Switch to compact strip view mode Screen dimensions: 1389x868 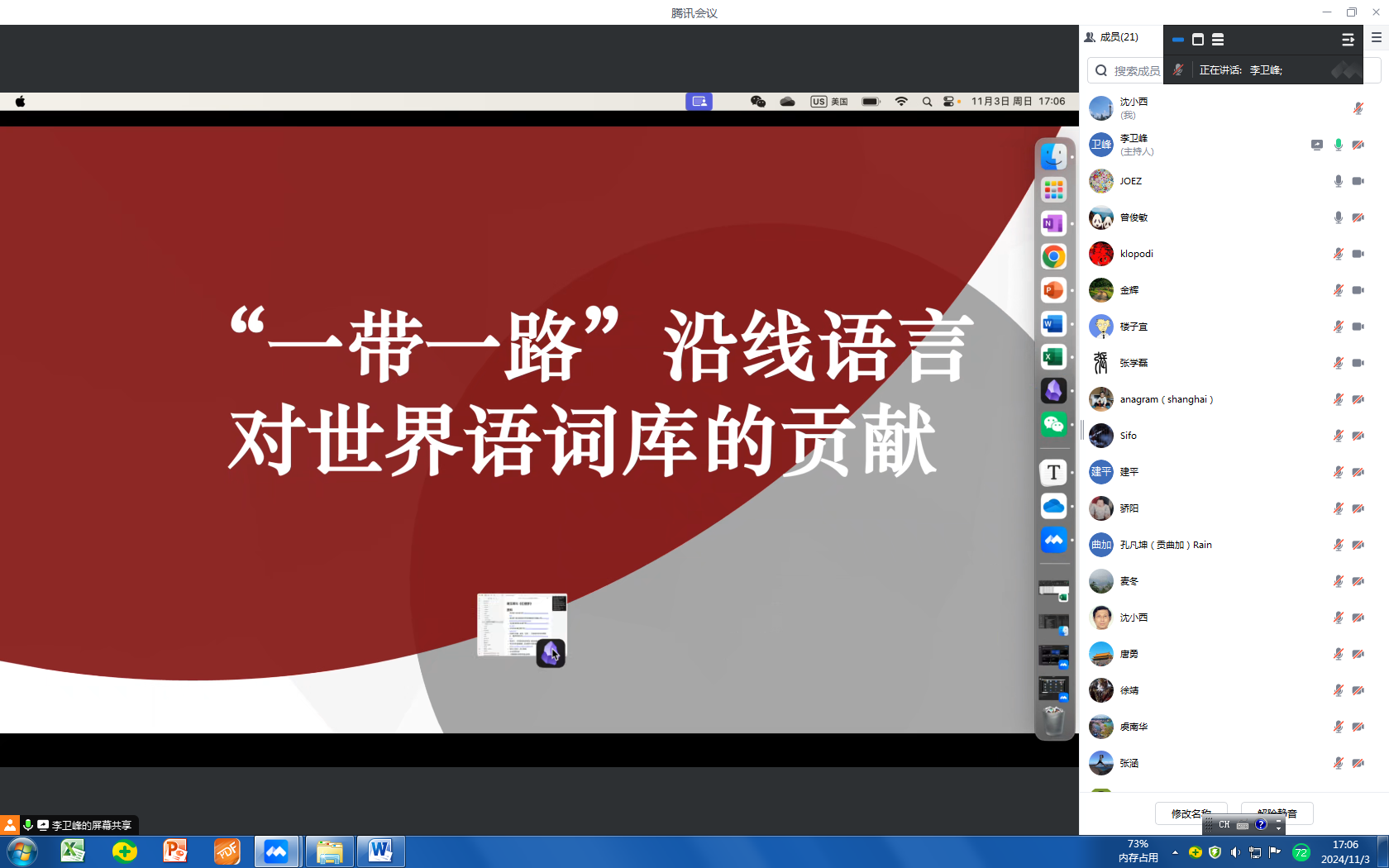(x=1178, y=39)
